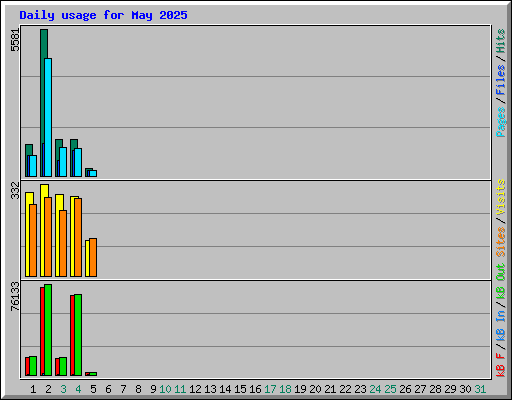Viewport: 512px width, 400px height.
Task: Click the orange sites bar for day 5
Action: coord(93,257)
